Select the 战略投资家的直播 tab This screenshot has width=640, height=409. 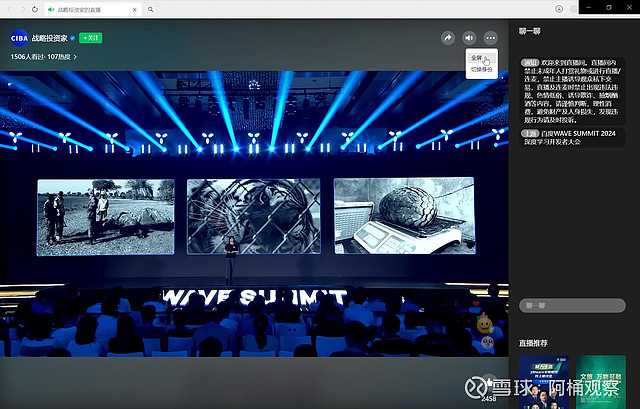[x=93, y=9]
